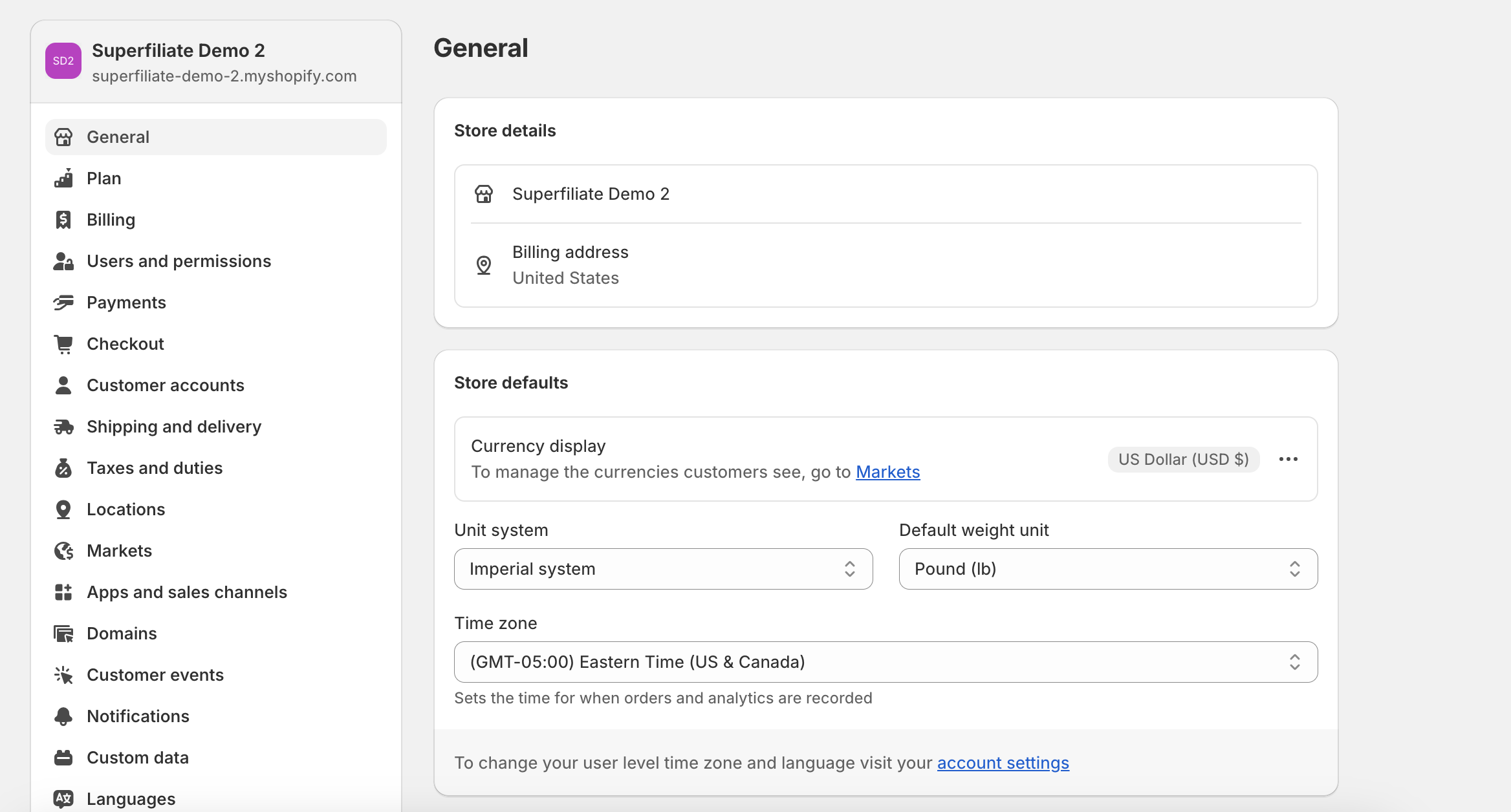
Task: Click the superfiliate-demo-2.myshopify.com store URL
Action: (224, 76)
